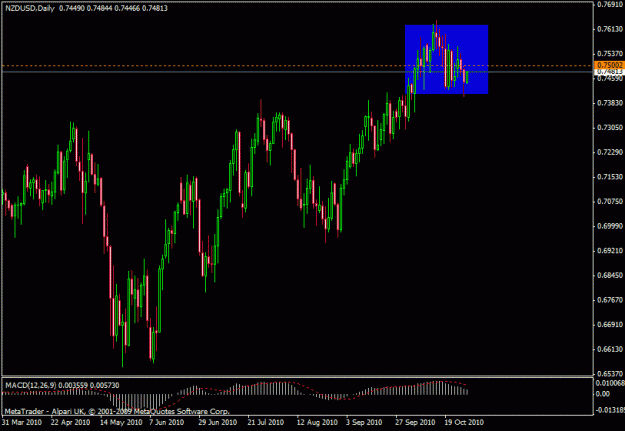Click the 0.73830 price axis label
The height and width of the screenshot is (431, 625).
[610, 103]
